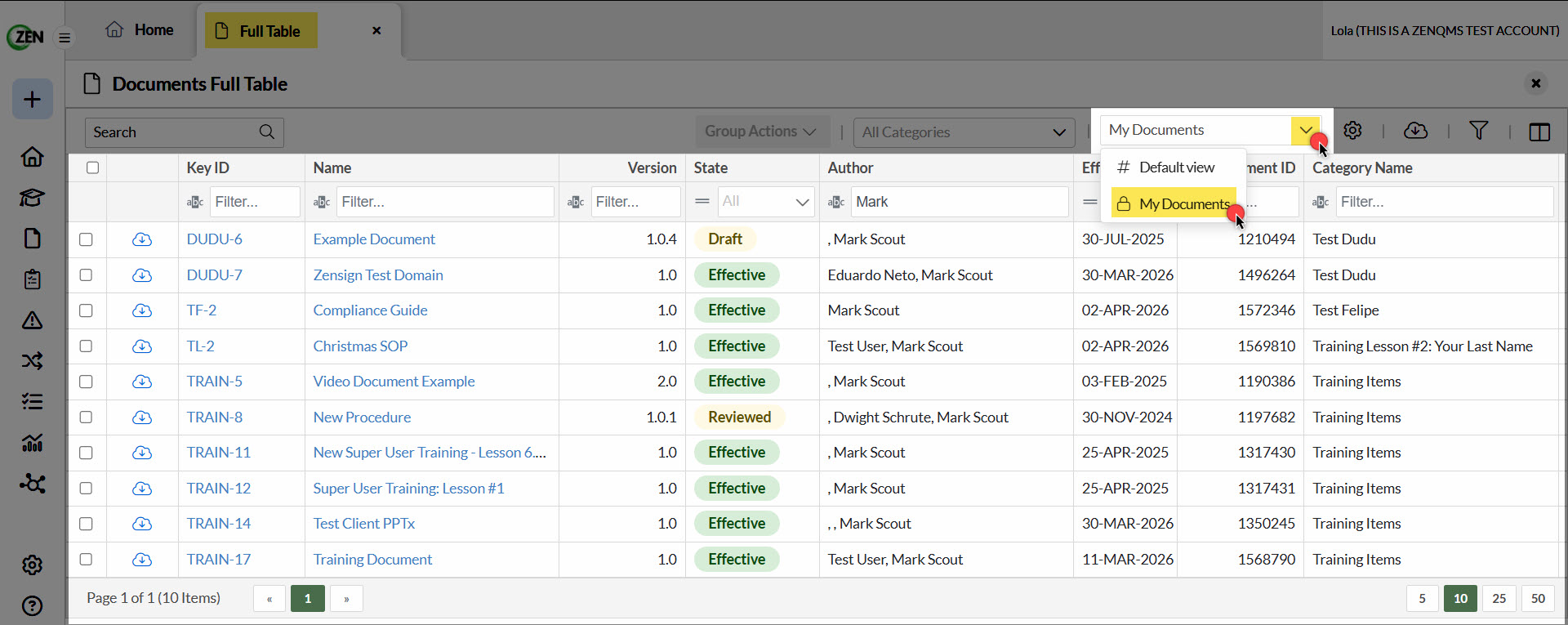Image resolution: width=1568 pixels, height=625 pixels.
Task: Click the ZEN logo
Action: pyautogui.click(x=25, y=37)
